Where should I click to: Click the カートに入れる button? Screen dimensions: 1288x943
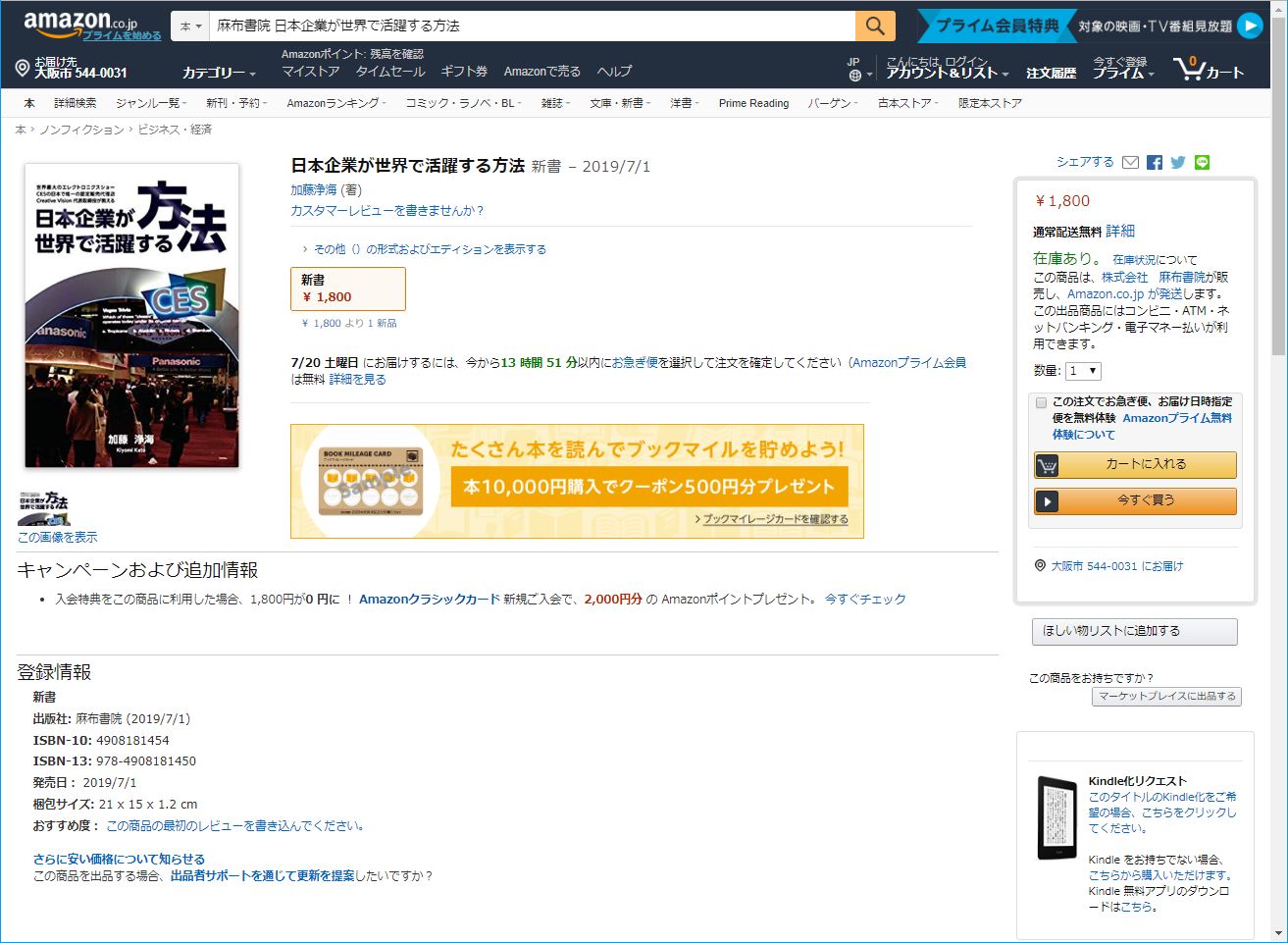(1135, 465)
